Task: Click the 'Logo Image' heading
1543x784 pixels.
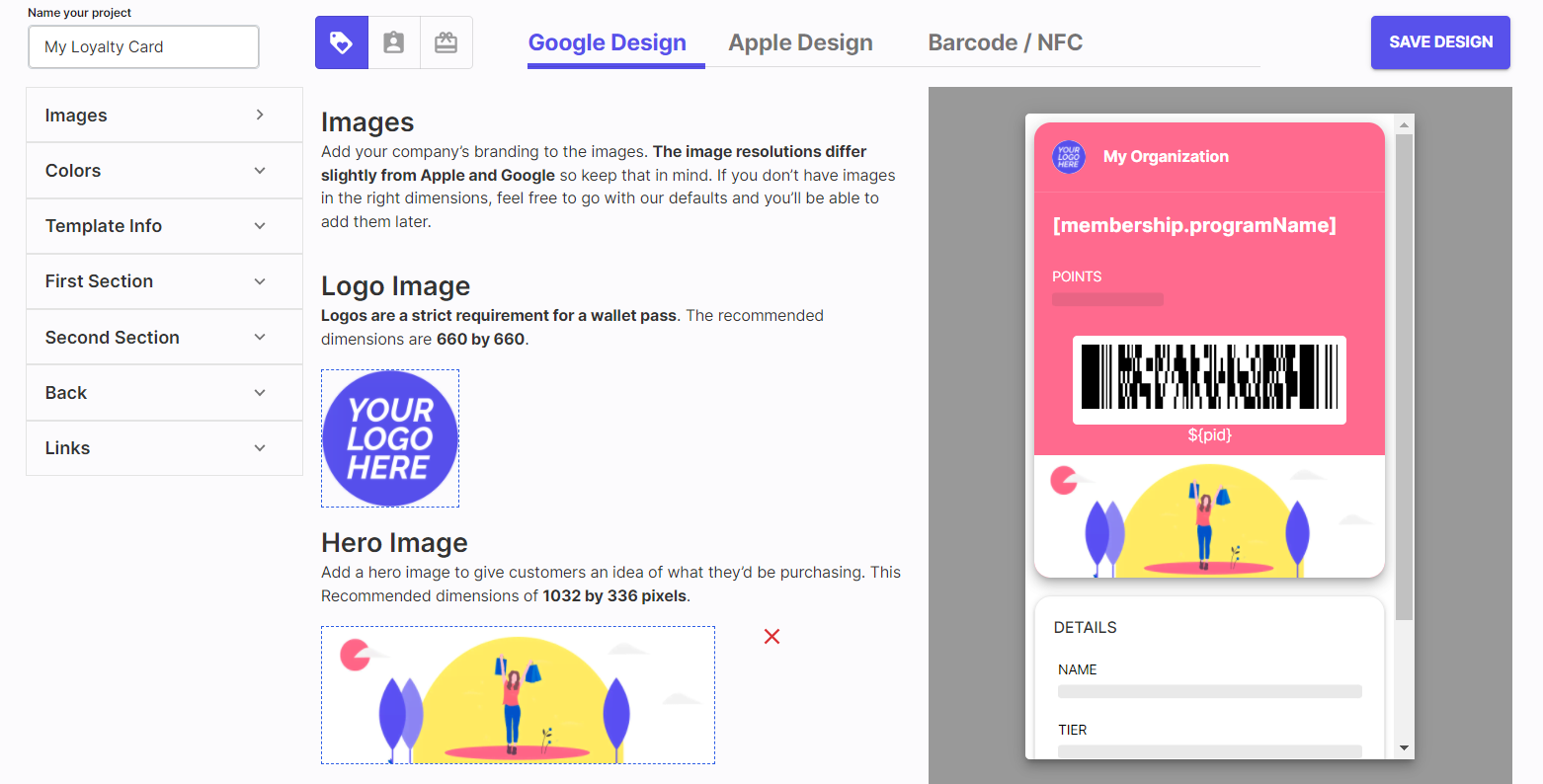Action: [x=396, y=286]
